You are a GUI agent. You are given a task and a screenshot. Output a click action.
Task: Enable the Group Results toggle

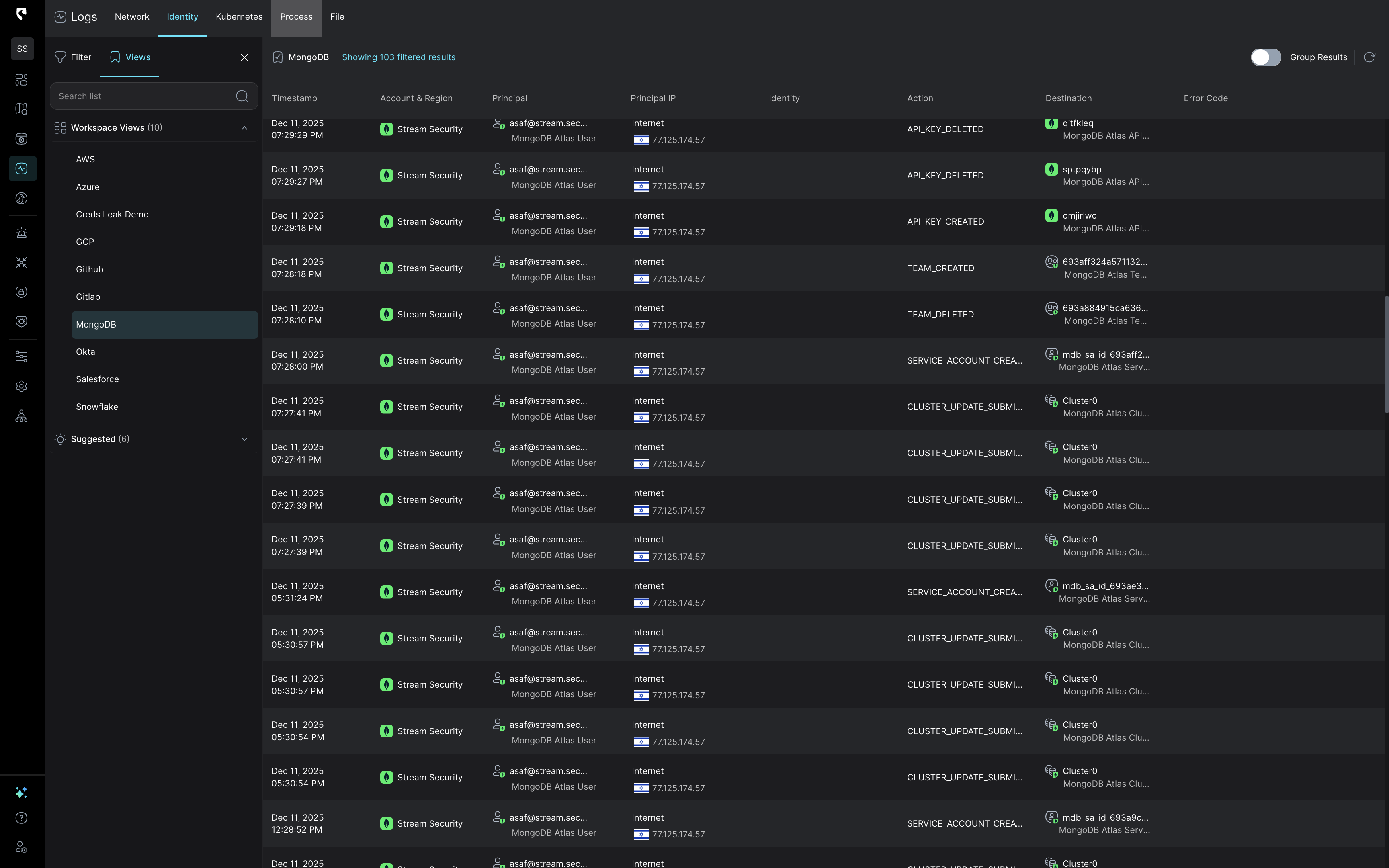(1266, 57)
